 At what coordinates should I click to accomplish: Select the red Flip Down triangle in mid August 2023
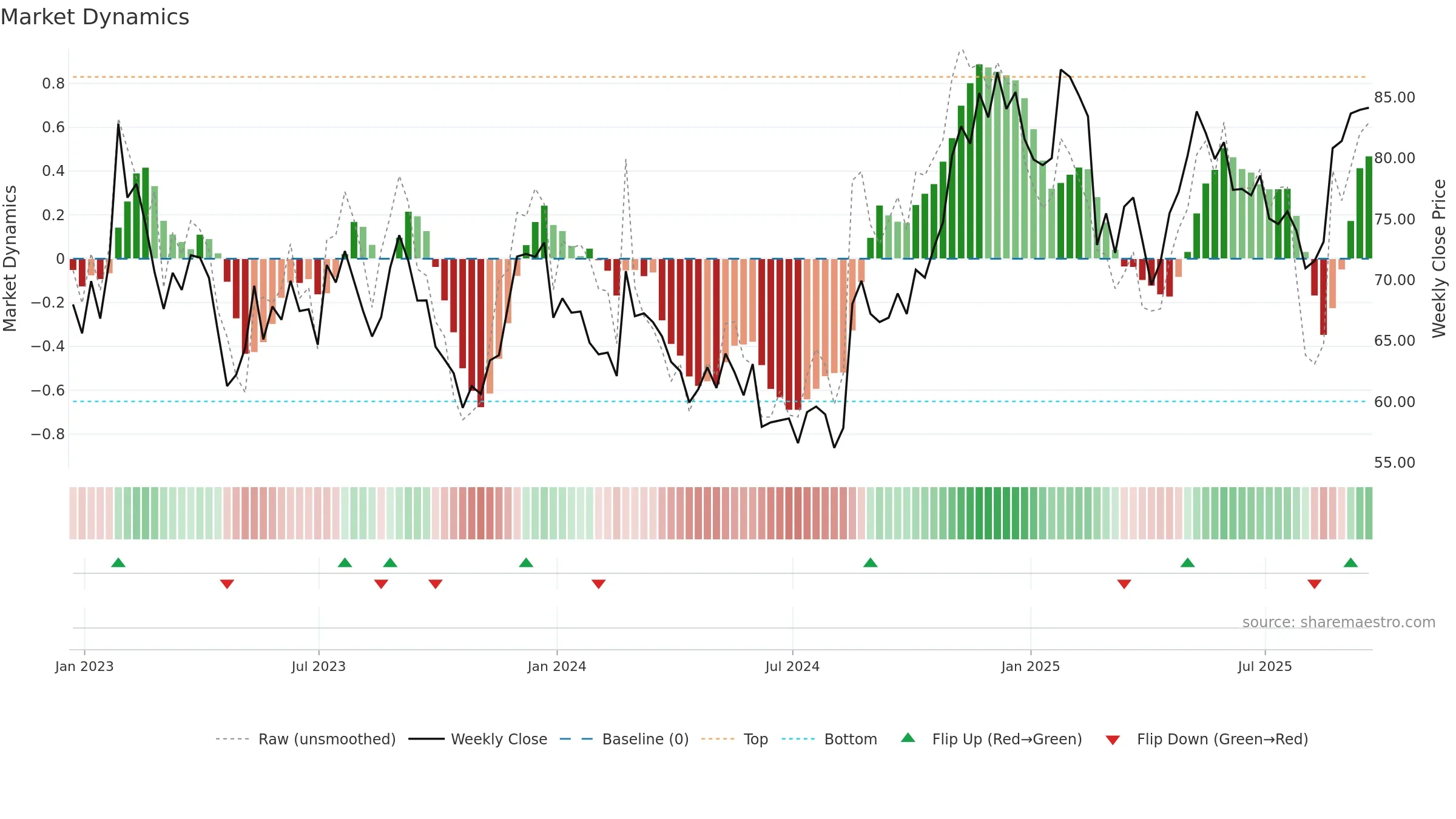381,584
